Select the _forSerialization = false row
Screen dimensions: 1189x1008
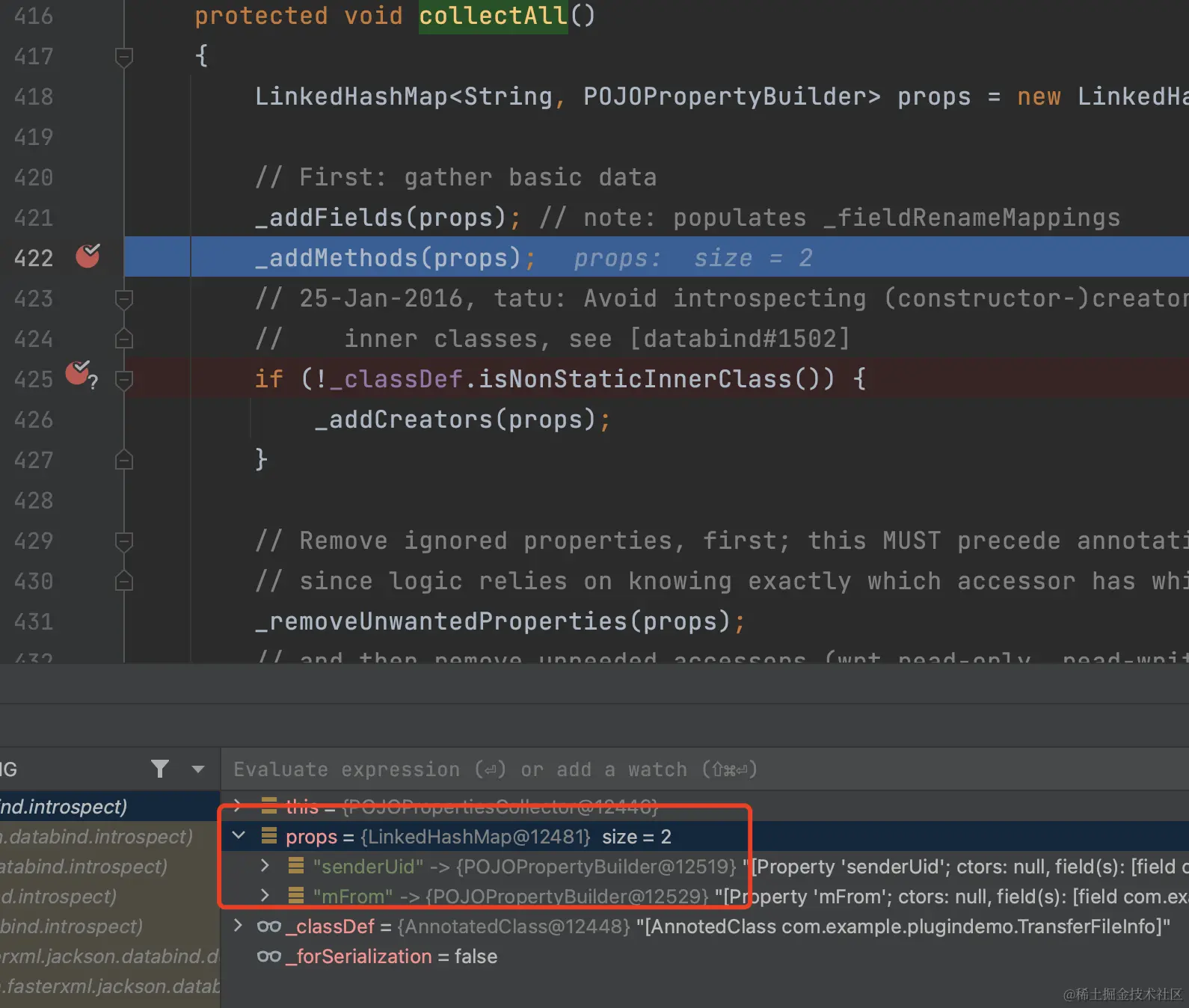pyautogui.click(x=704, y=956)
